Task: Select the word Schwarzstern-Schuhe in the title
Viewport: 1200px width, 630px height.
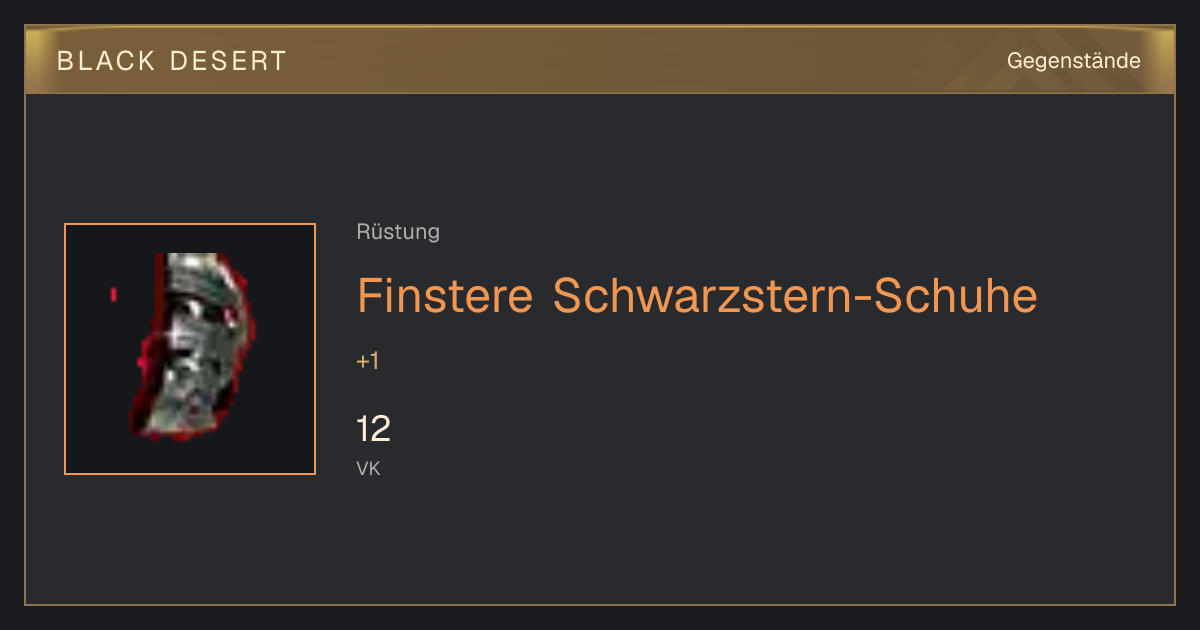Action: pos(795,295)
